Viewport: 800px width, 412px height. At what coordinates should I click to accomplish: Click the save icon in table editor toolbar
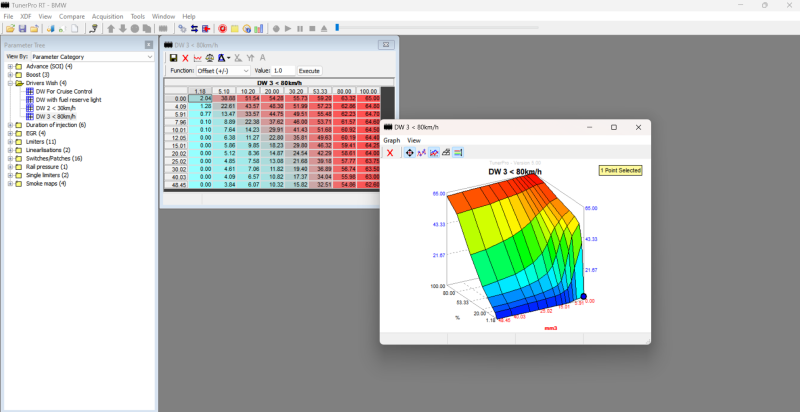tap(174, 58)
